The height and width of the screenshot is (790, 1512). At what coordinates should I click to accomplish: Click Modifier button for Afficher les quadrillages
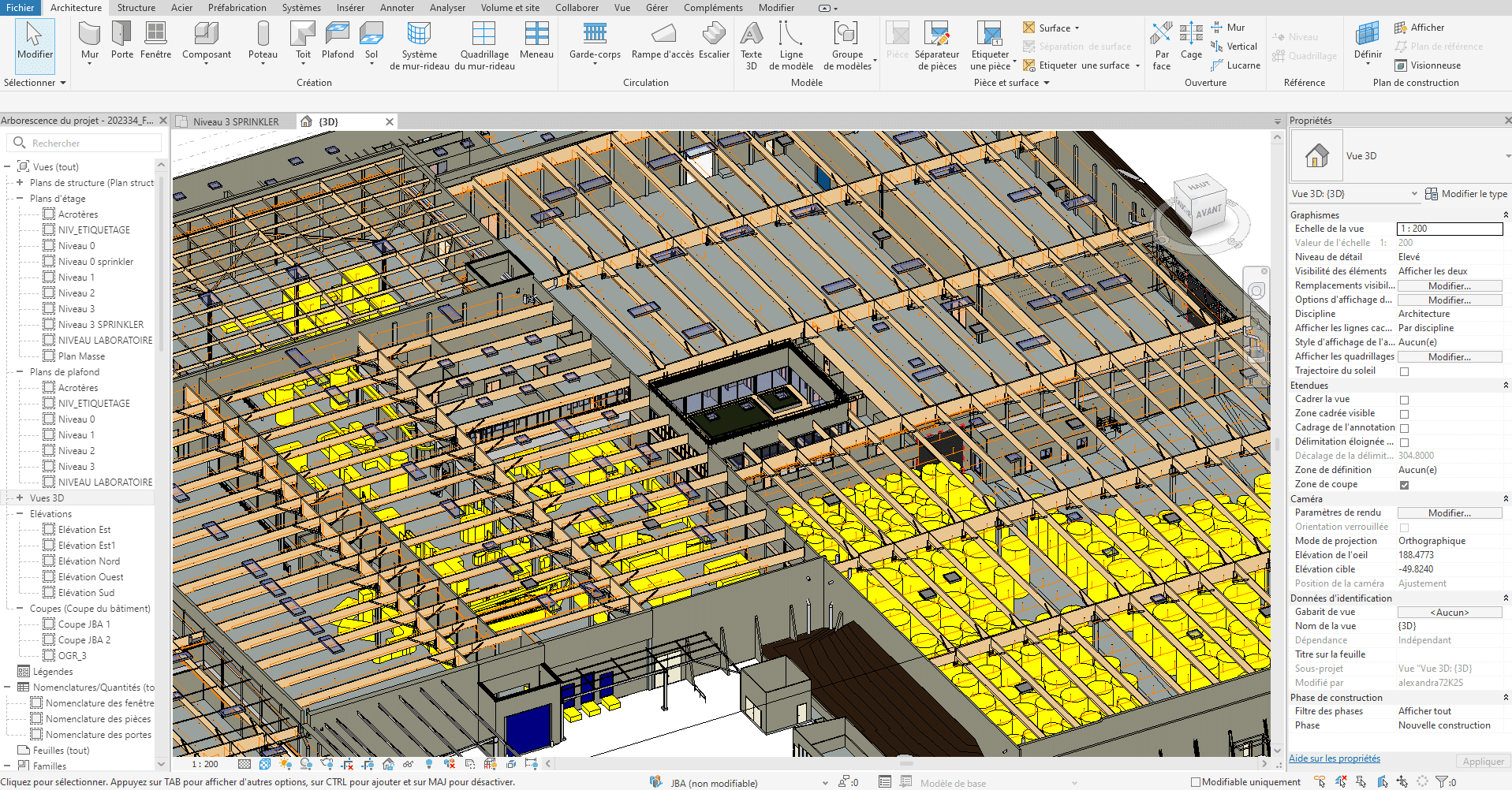pos(1450,357)
